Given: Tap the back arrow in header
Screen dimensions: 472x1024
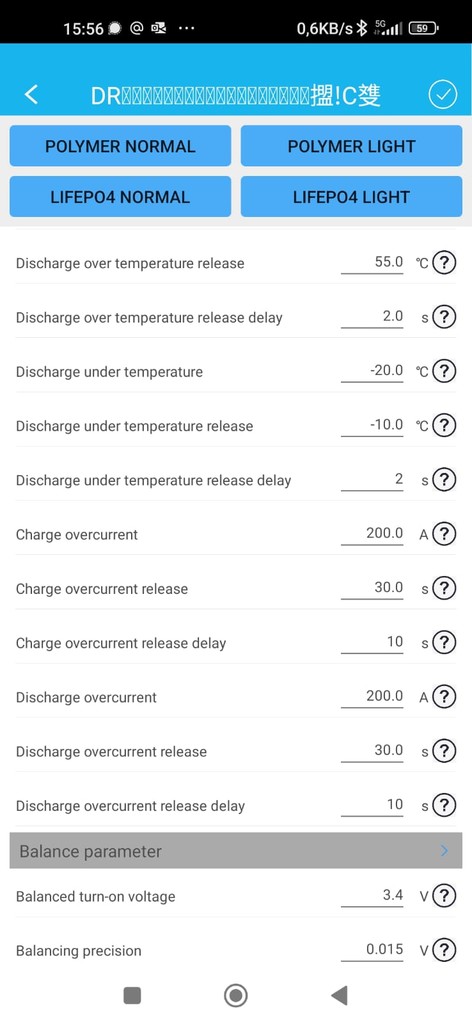Looking at the screenshot, I should [31, 95].
